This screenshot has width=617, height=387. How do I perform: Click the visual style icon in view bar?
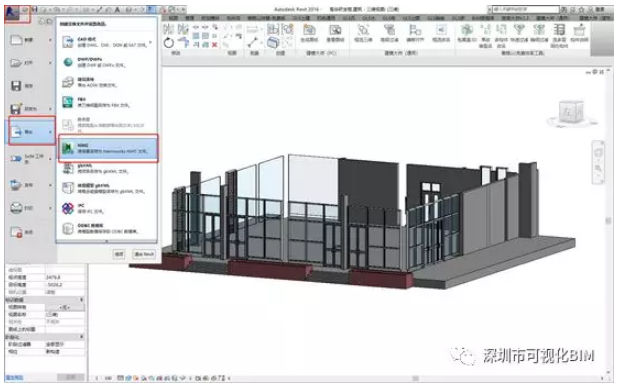128,378
